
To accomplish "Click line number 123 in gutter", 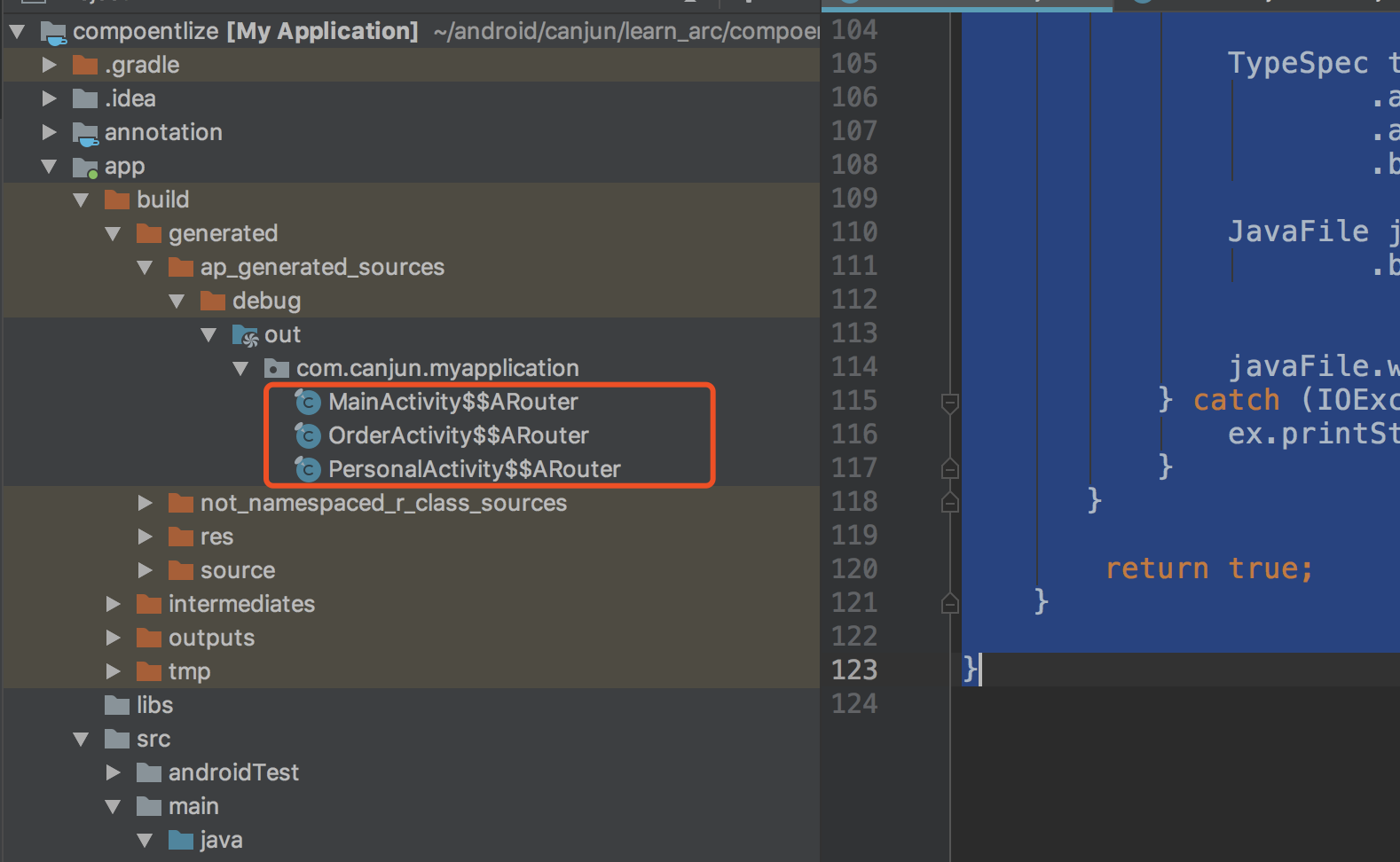I will 854,670.
